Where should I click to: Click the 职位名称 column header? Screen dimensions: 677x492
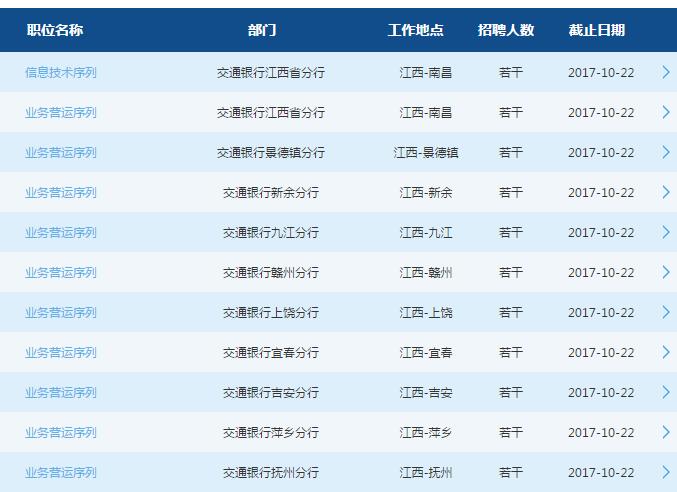tap(55, 30)
